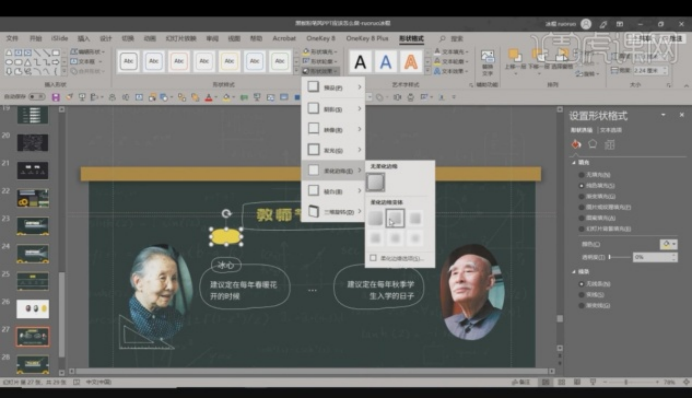Select the 实线 radio button

pos(581,295)
